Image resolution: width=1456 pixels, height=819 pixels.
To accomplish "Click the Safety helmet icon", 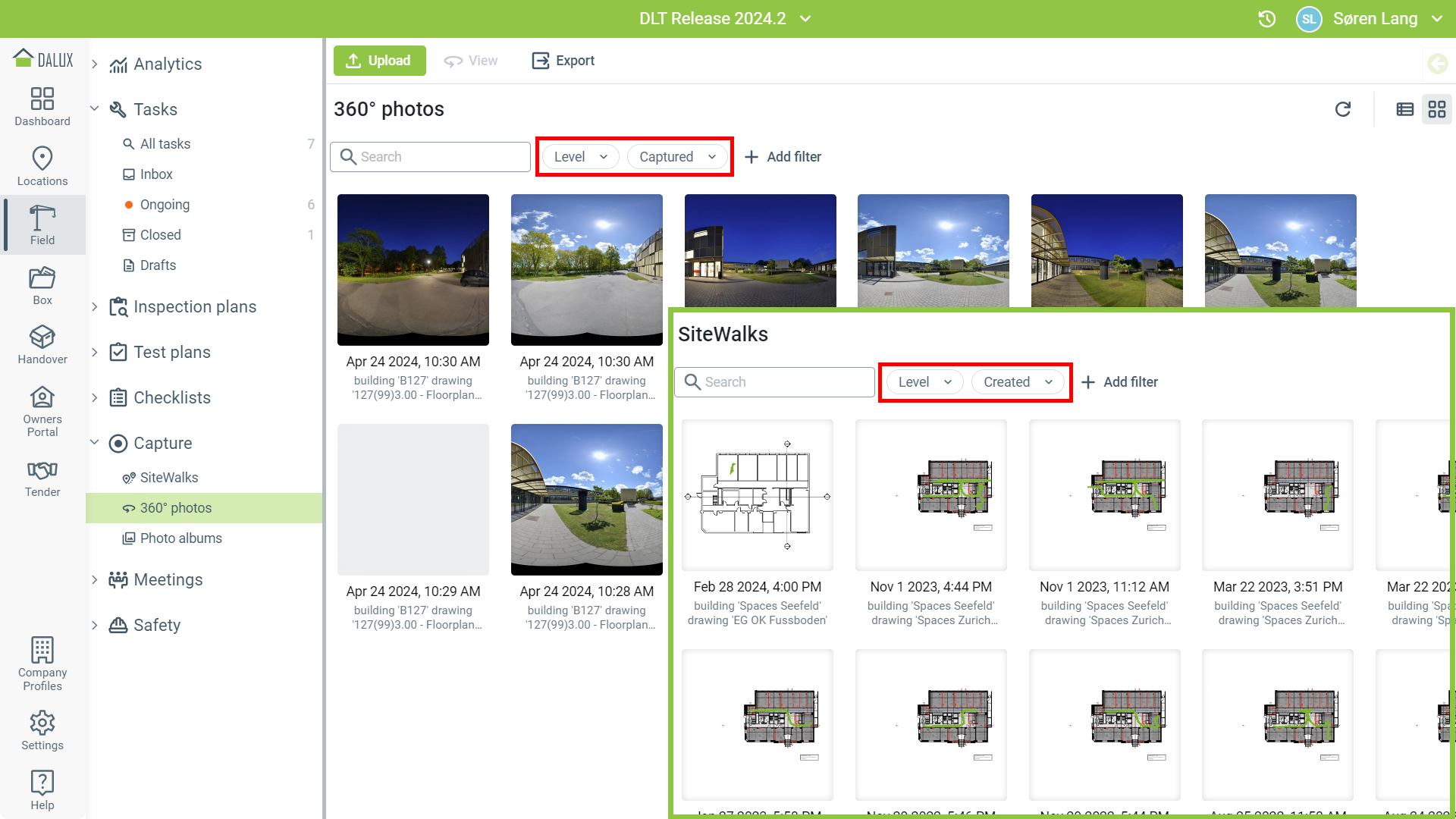I will click(x=118, y=625).
